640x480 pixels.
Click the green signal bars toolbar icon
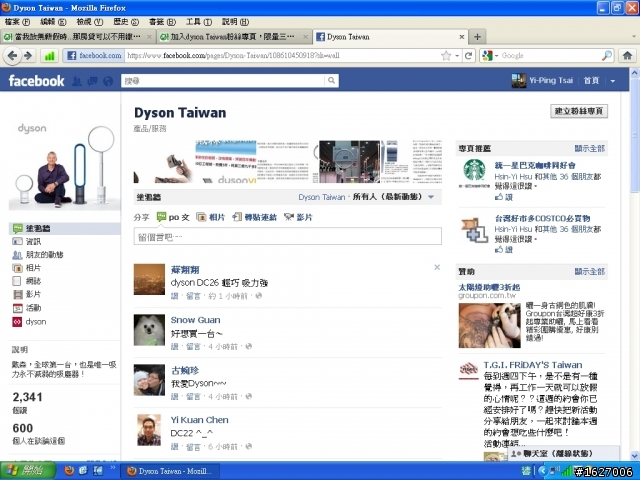[x=49, y=56]
